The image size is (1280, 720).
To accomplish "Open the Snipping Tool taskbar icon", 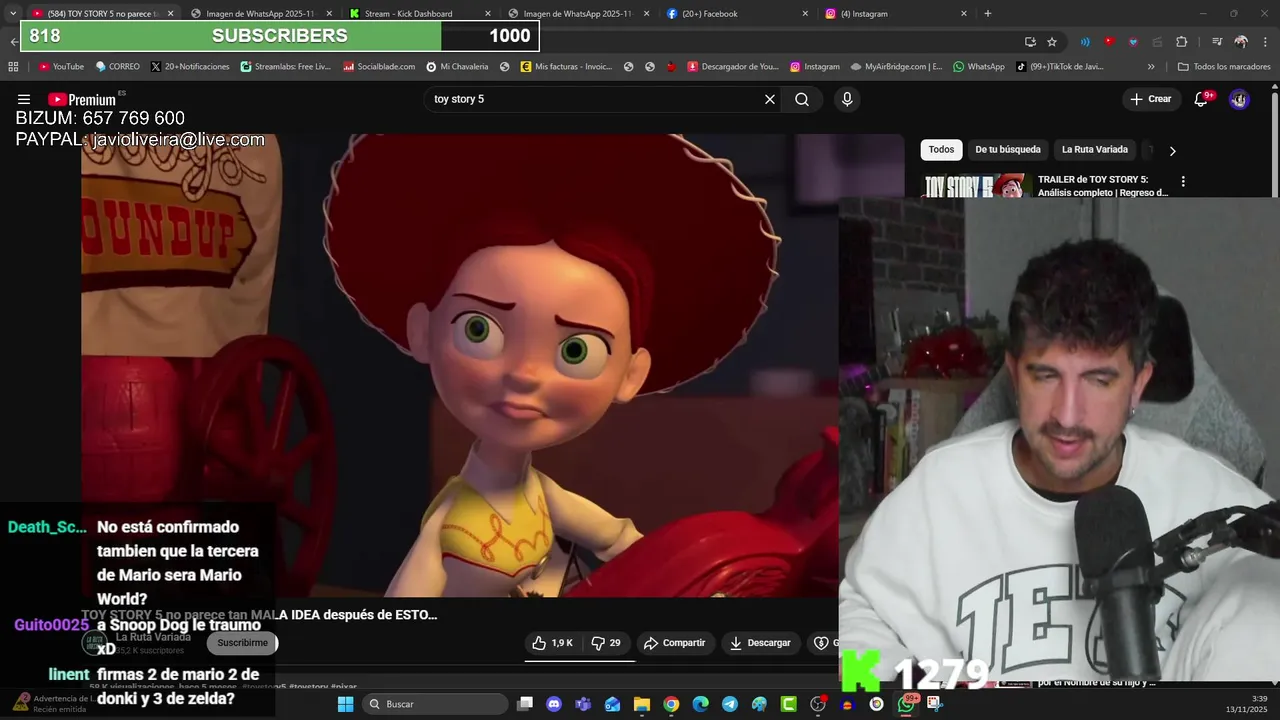I will pos(935,704).
